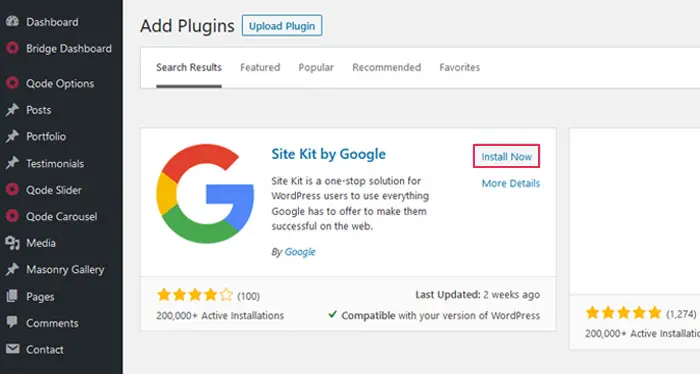The width and height of the screenshot is (700, 374).
Task: Click the Contact envelope icon
Action: (12, 349)
